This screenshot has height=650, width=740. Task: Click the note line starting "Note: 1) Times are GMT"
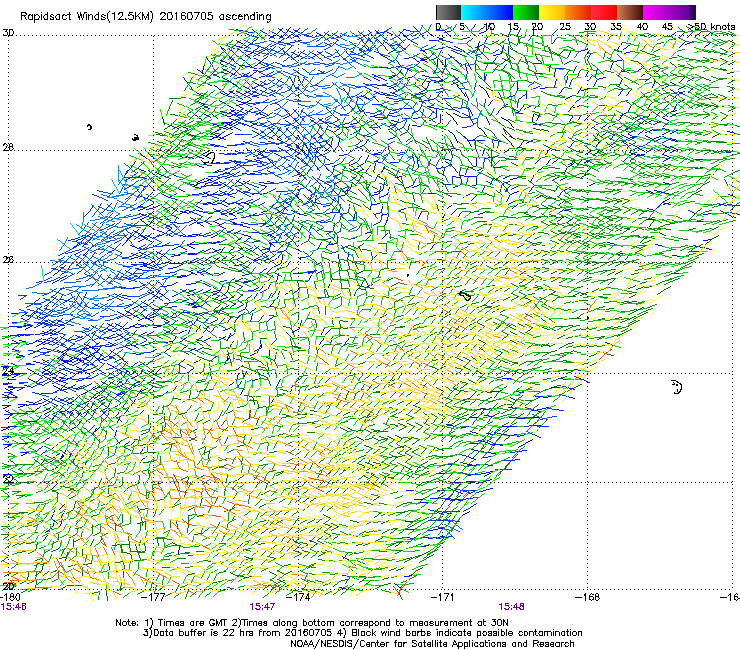point(311,623)
